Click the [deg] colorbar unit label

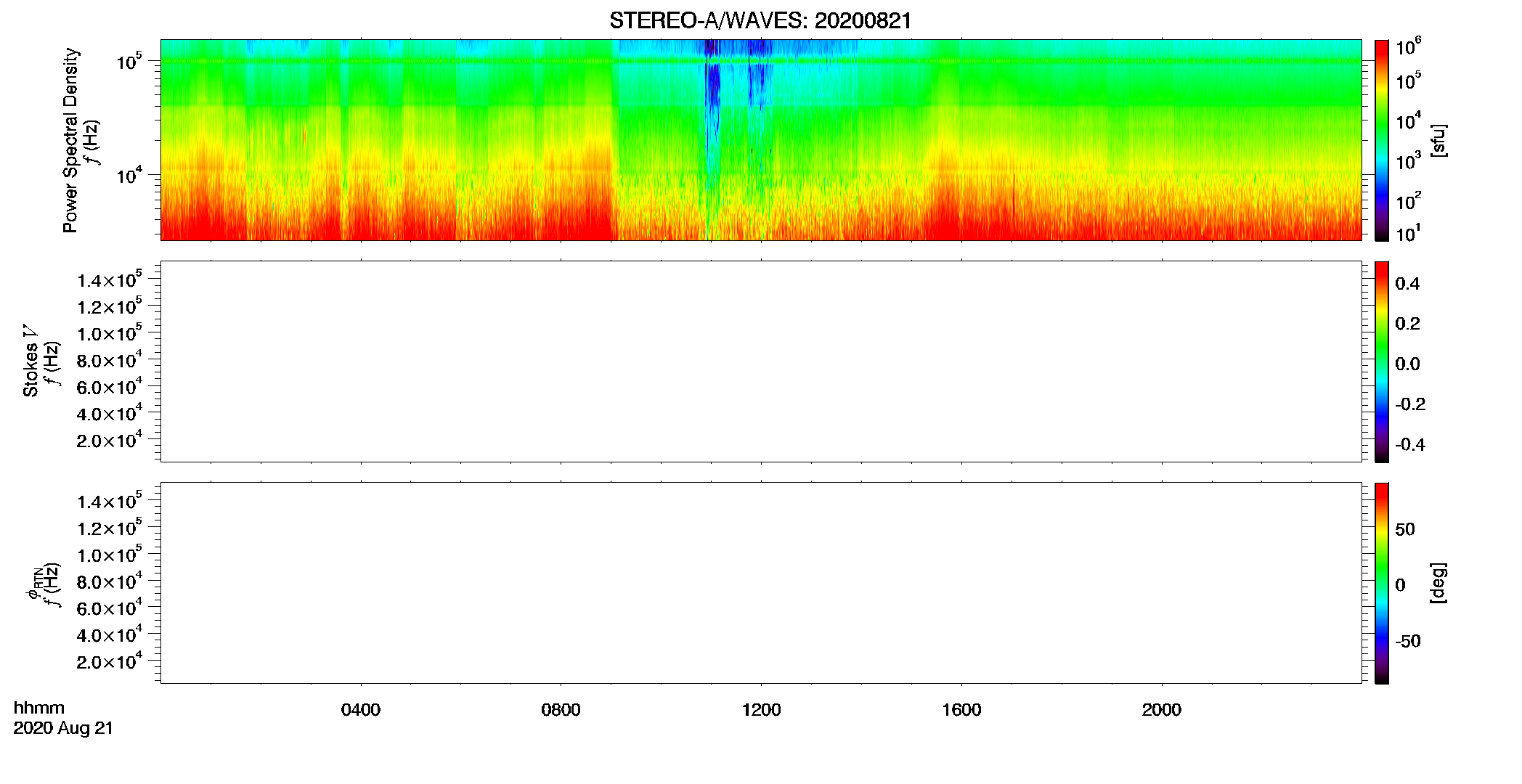click(x=1438, y=583)
